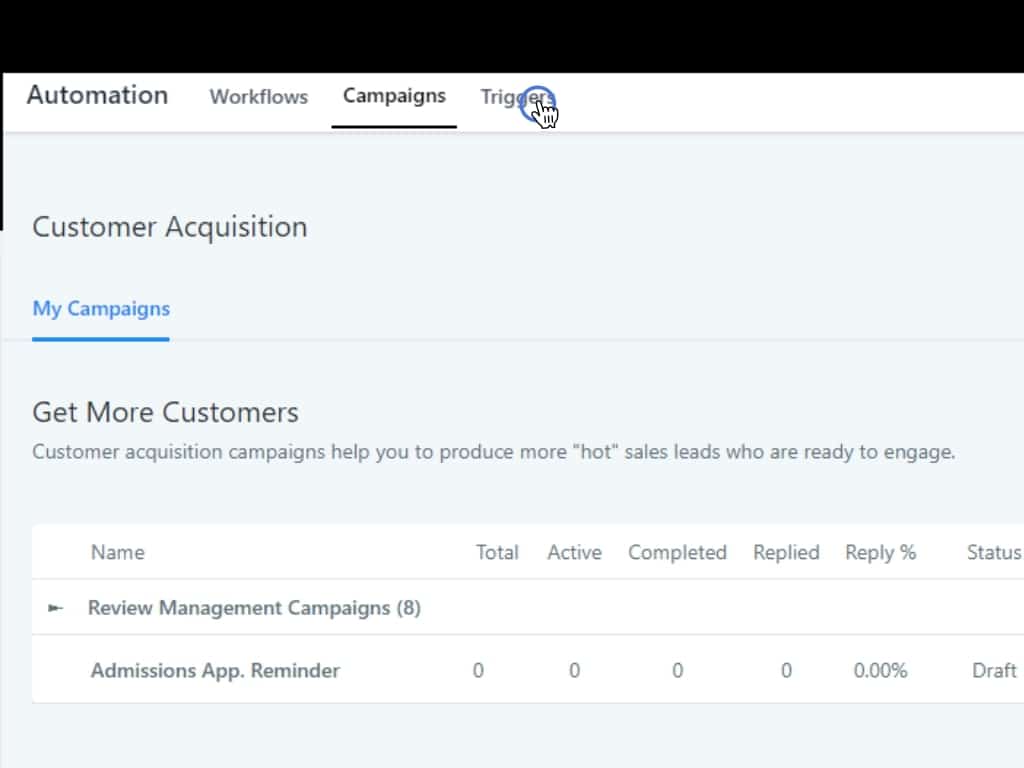The image size is (1024, 768).
Task: Expand the Review Management Campaigns arrow
Action: [x=56, y=608]
